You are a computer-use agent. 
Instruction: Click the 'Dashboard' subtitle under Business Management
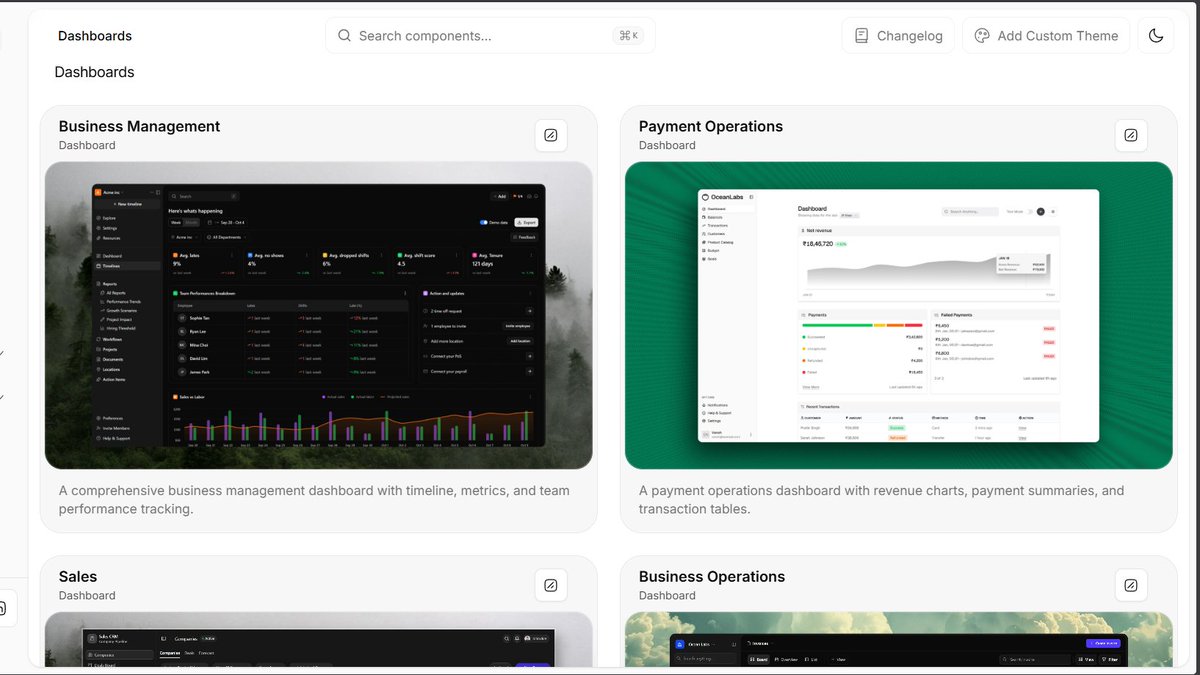(87, 145)
